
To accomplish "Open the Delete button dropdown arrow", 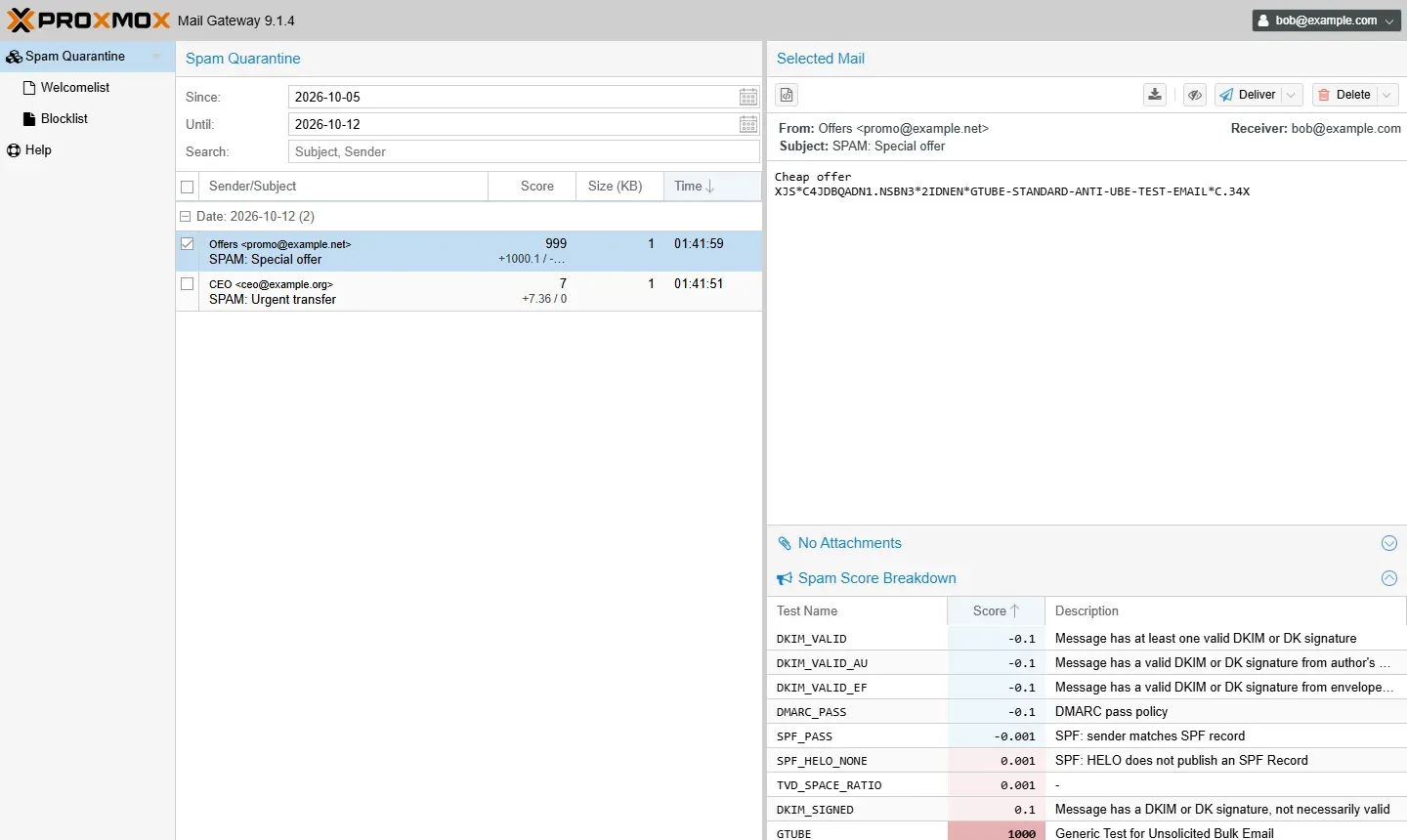I will pos(1387,95).
